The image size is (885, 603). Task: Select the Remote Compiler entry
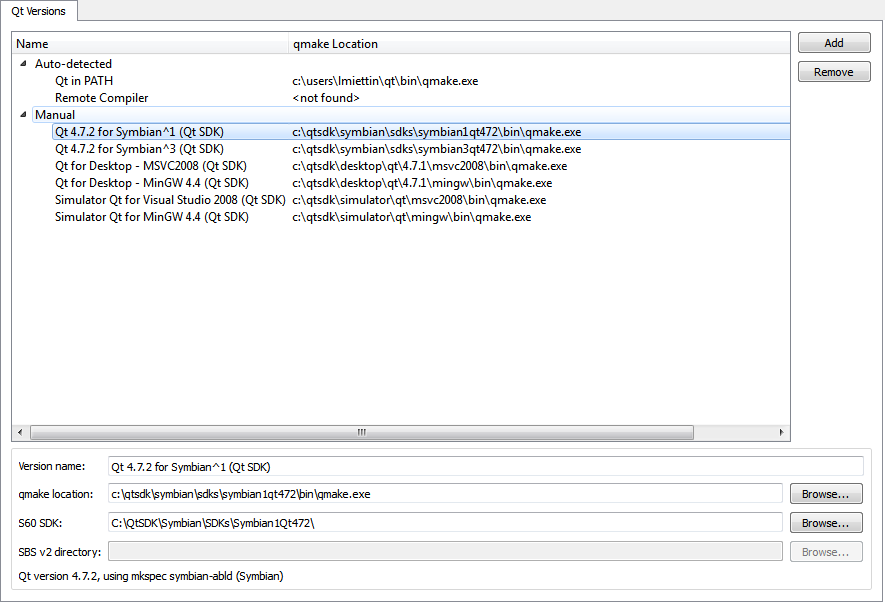point(102,98)
